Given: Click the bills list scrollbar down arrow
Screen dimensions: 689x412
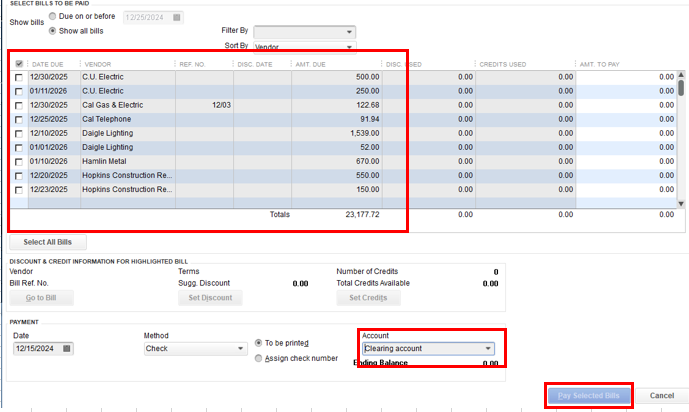Looking at the screenshot, I should 681,204.
